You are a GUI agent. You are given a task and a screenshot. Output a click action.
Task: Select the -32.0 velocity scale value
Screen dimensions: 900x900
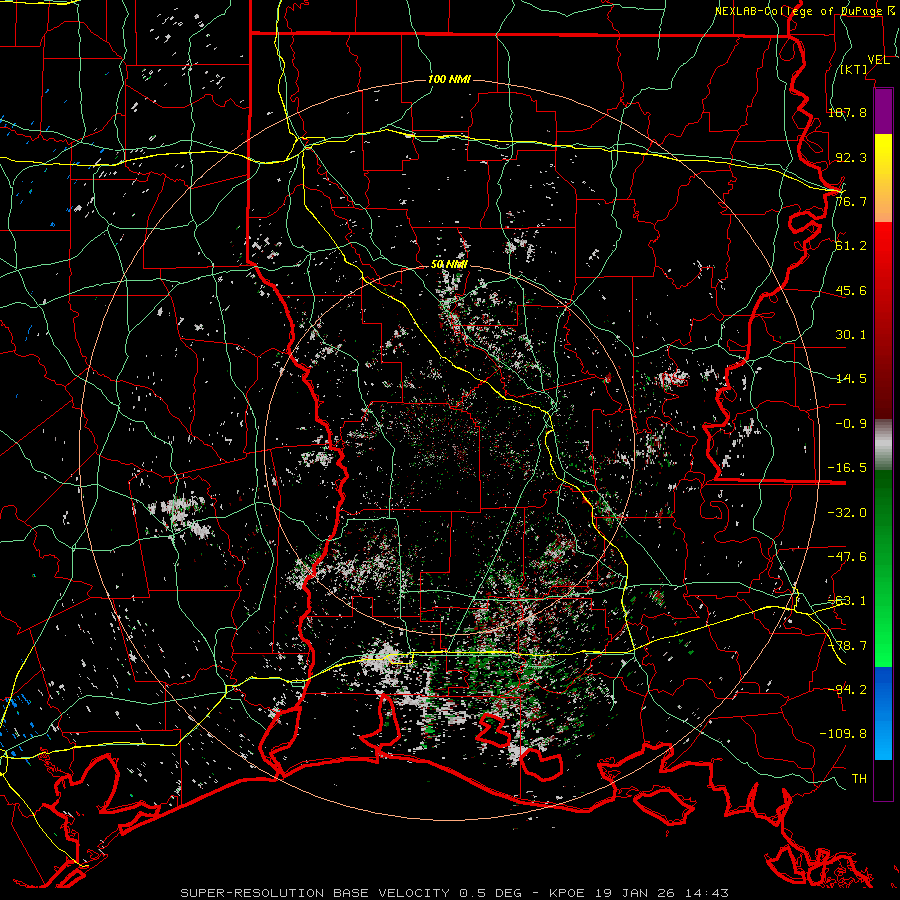point(847,512)
